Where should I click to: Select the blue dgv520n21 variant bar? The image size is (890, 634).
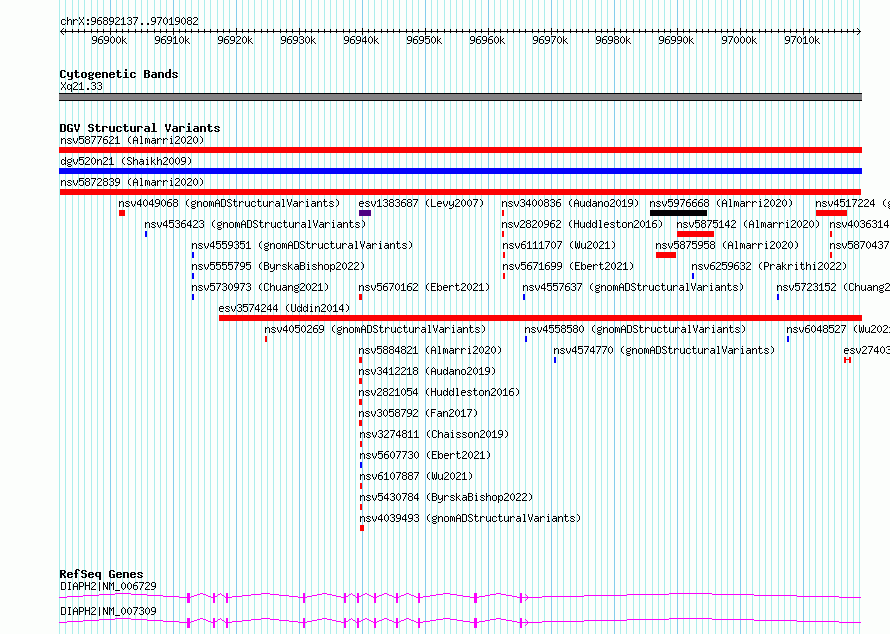[x=460, y=171]
